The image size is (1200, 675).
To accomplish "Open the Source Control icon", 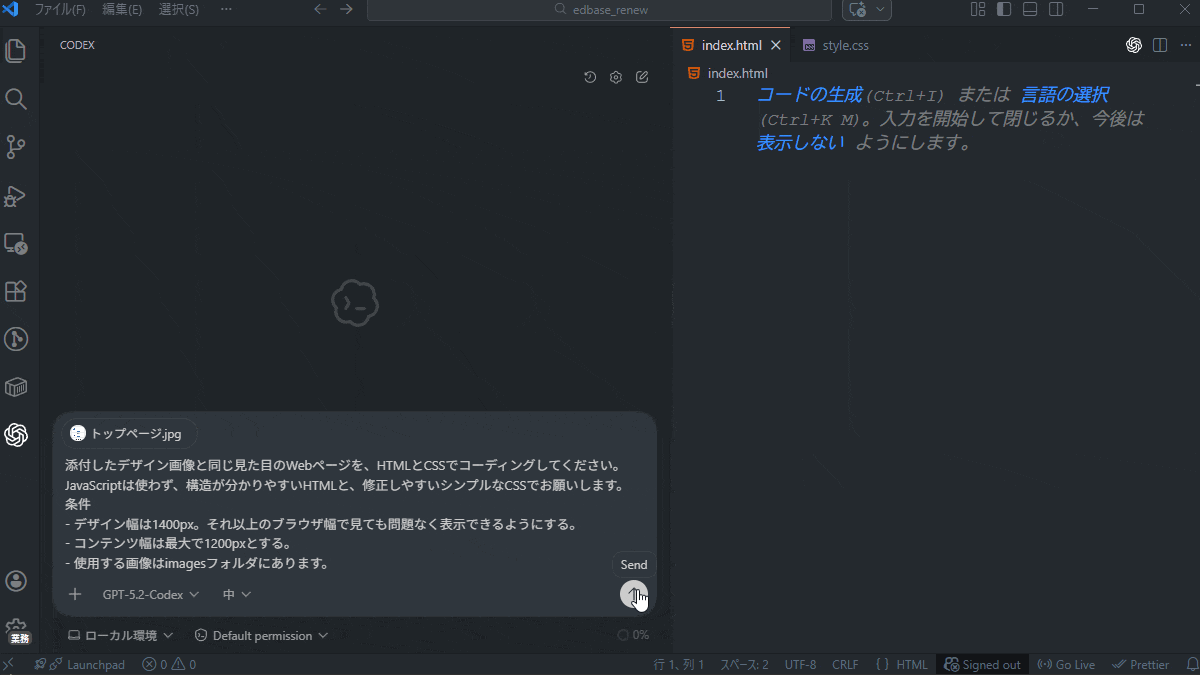I will (x=16, y=147).
